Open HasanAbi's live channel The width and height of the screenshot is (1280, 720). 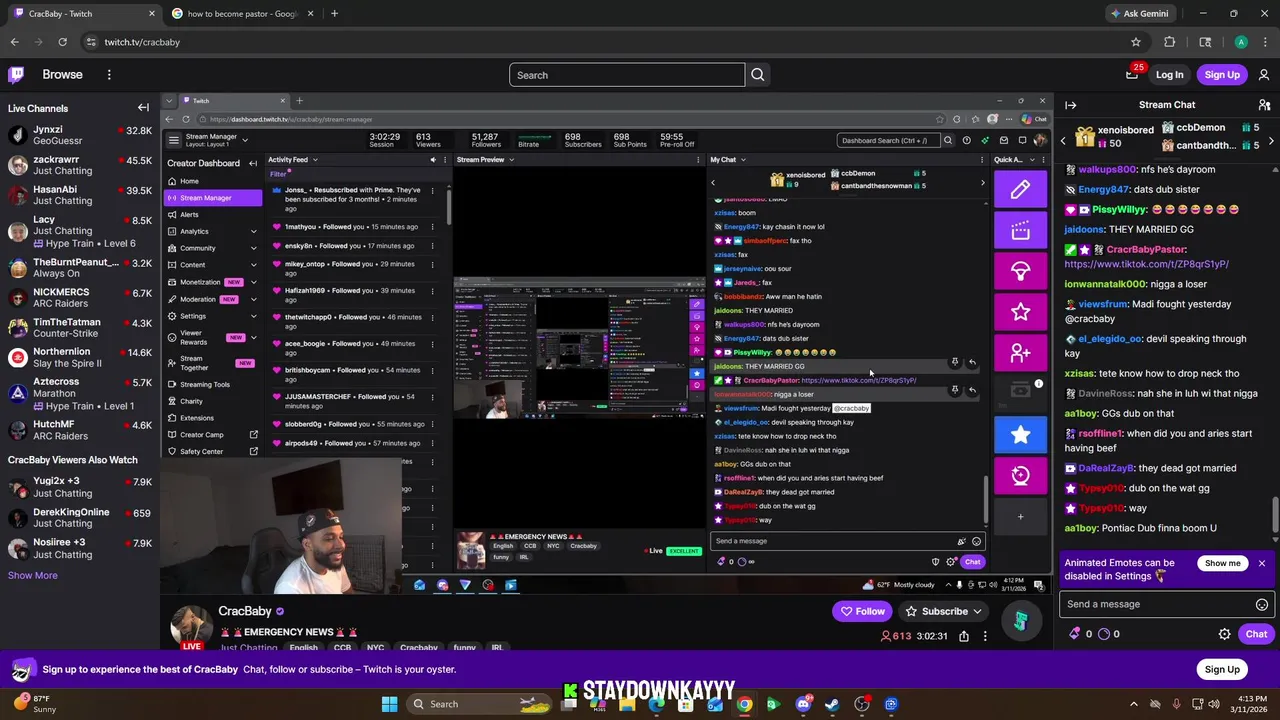click(x=80, y=195)
